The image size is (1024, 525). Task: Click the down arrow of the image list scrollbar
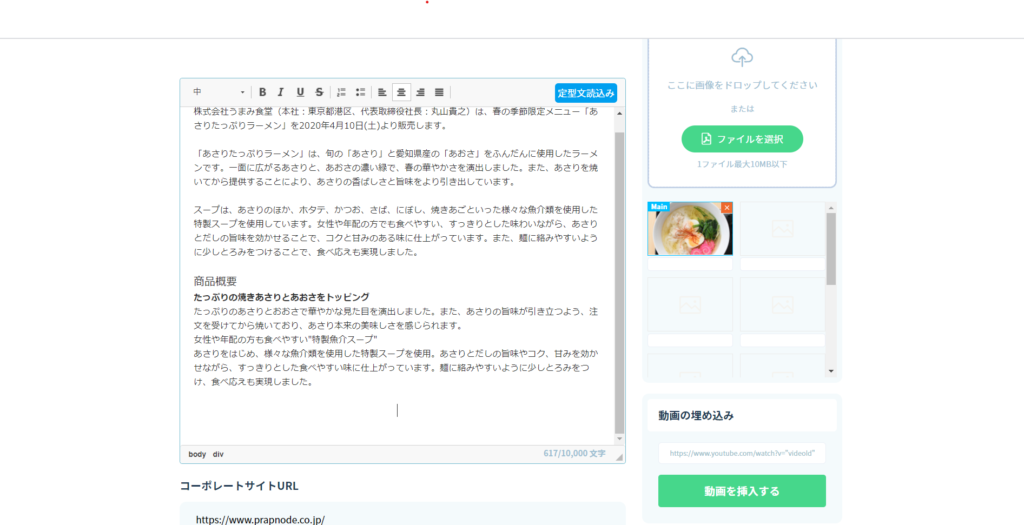[831, 371]
